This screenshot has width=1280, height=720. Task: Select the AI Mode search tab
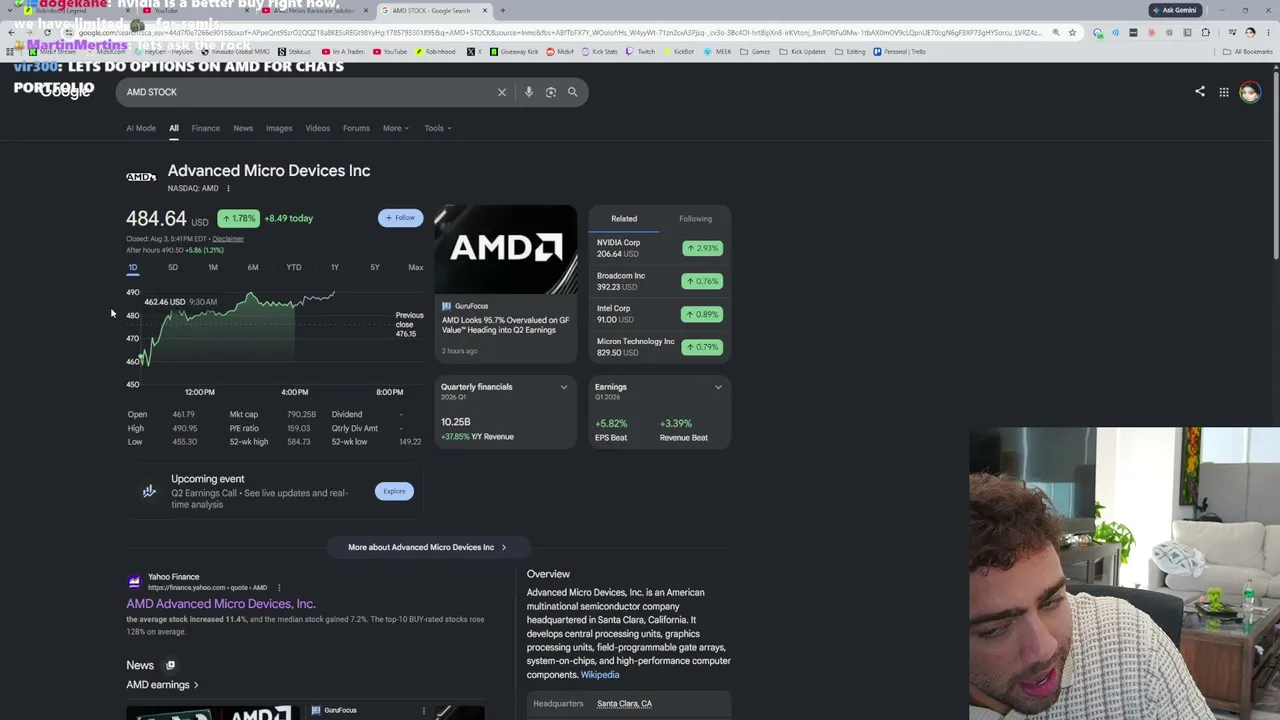coord(141,128)
